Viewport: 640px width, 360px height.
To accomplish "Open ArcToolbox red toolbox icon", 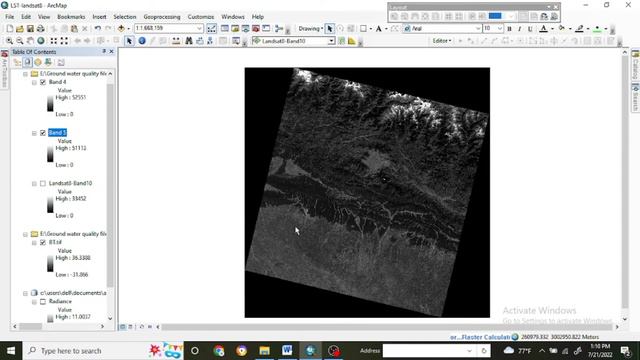I will [x=256, y=29].
